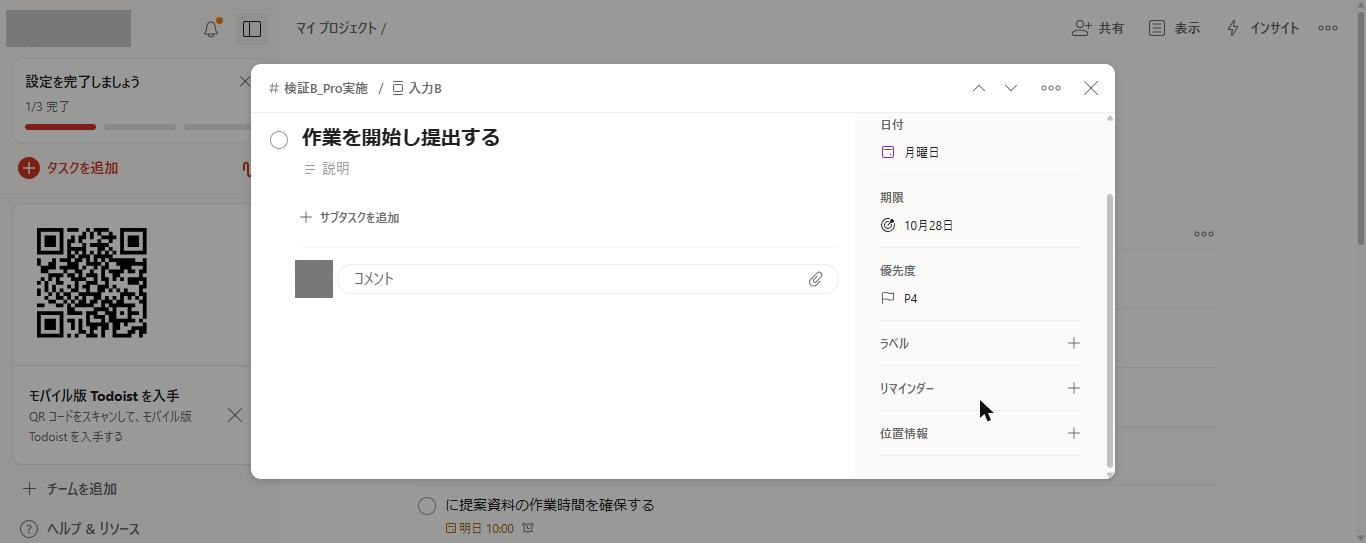Go to previous task arrow
The width and height of the screenshot is (1366, 543).
979,88
